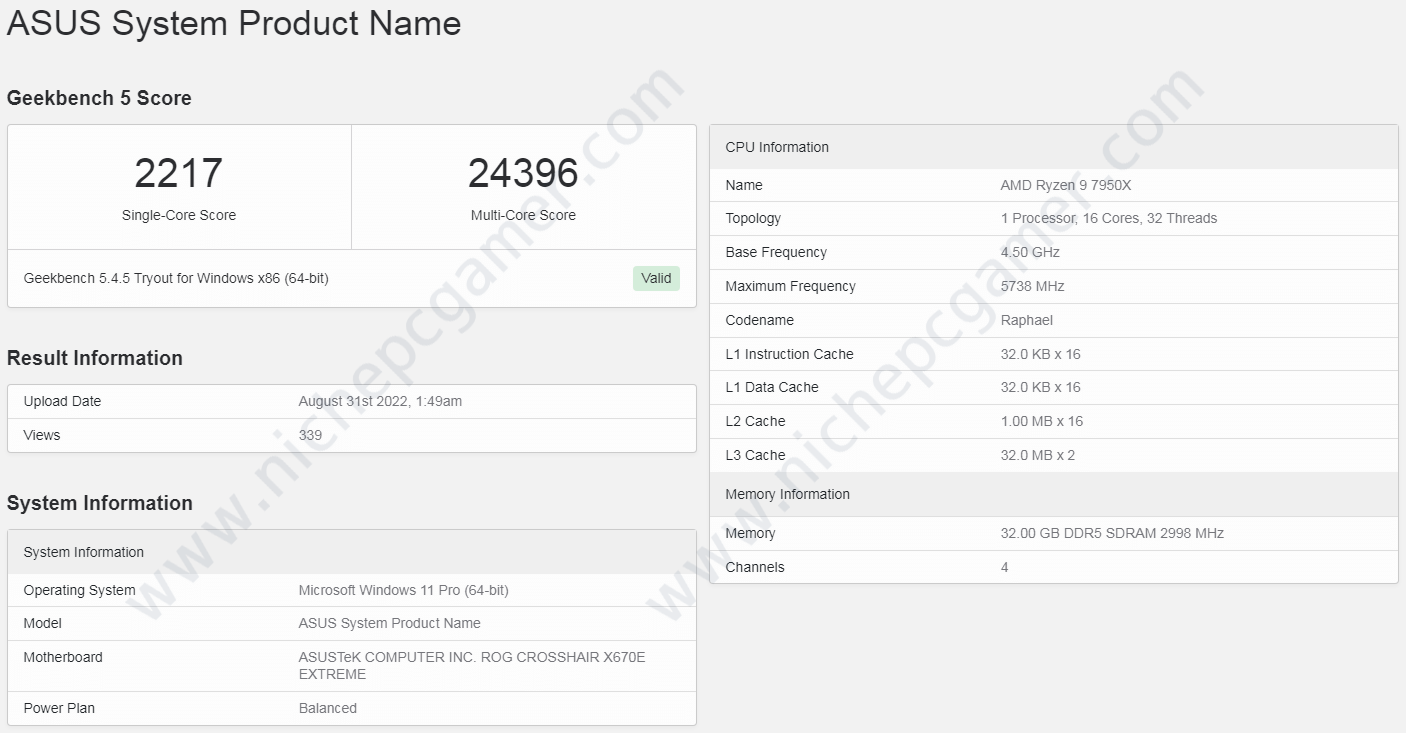Screen dimensions: 1406x733
Task: Click the Operating System label
Action: (x=80, y=590)
